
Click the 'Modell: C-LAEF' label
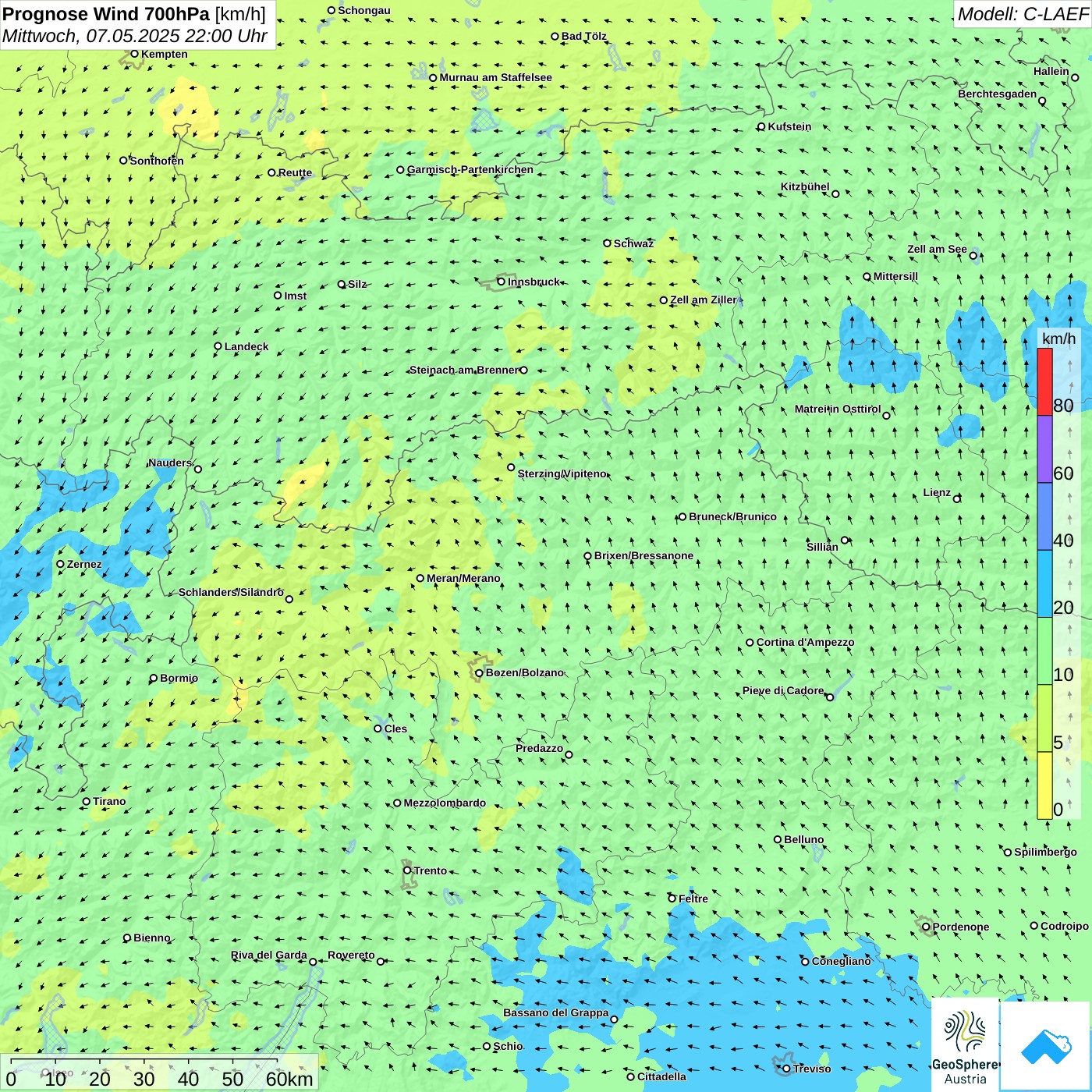[x=1023, y=14]
